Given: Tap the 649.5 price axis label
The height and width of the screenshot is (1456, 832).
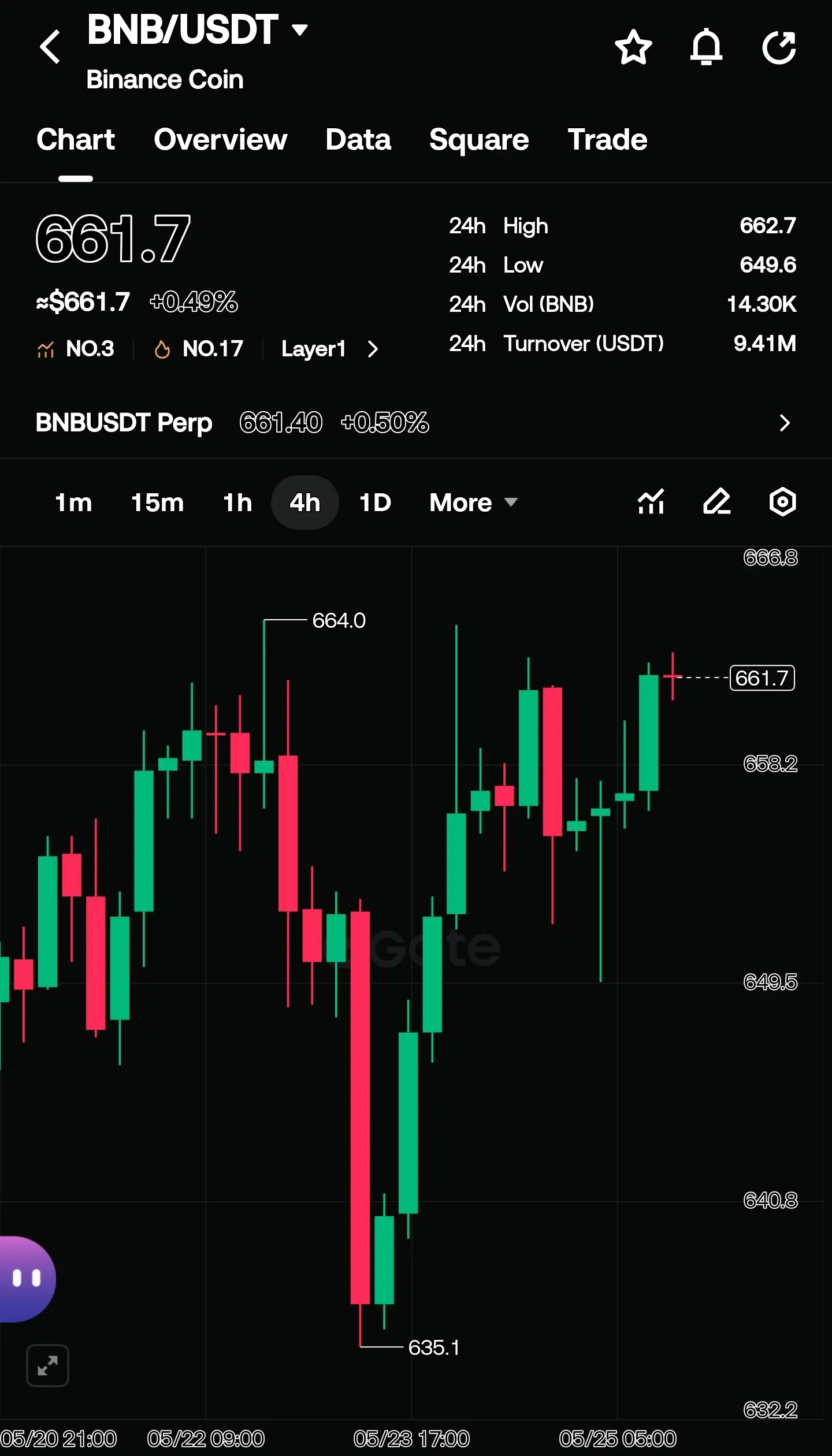Looking at the screenshot, I should point(770,982).
